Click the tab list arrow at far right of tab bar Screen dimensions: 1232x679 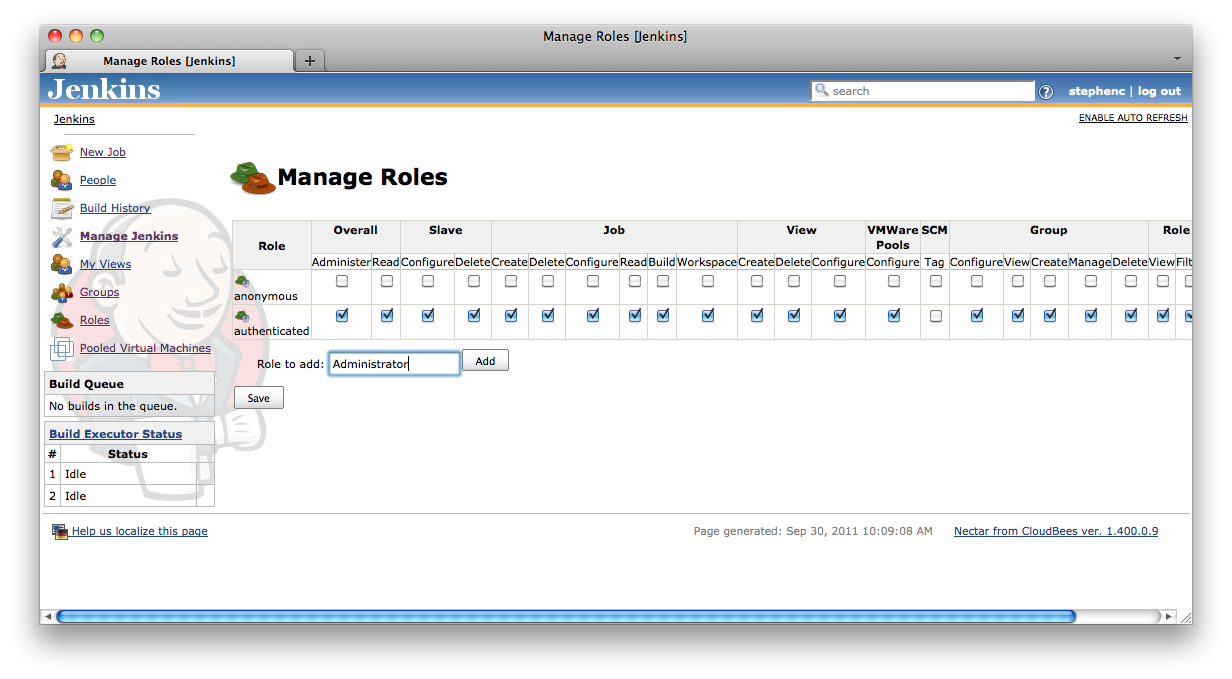(x=1177, y=59)
